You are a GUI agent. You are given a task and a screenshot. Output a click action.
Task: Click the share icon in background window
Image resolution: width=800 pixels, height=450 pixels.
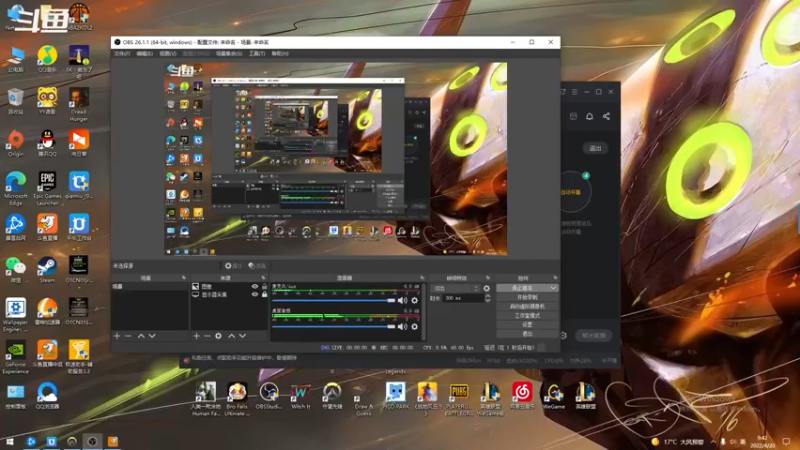tap(606, 116)
